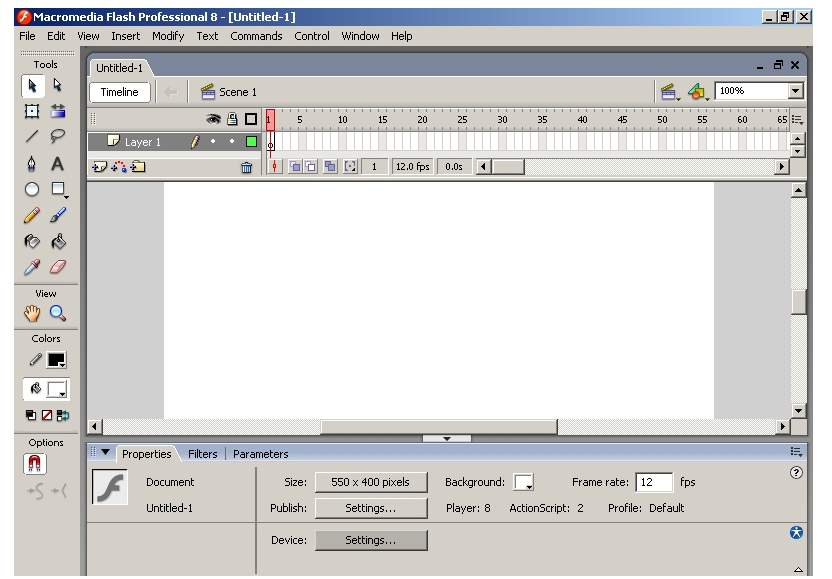Toggle show all layers as outlines
This screenshot has width=832, height=579.
[x=251, y=119]
